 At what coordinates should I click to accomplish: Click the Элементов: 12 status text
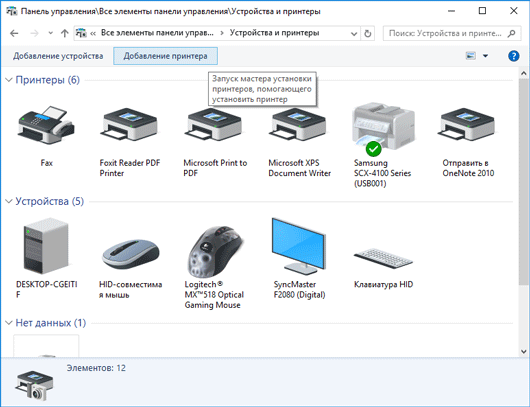(x=96, y=368)
